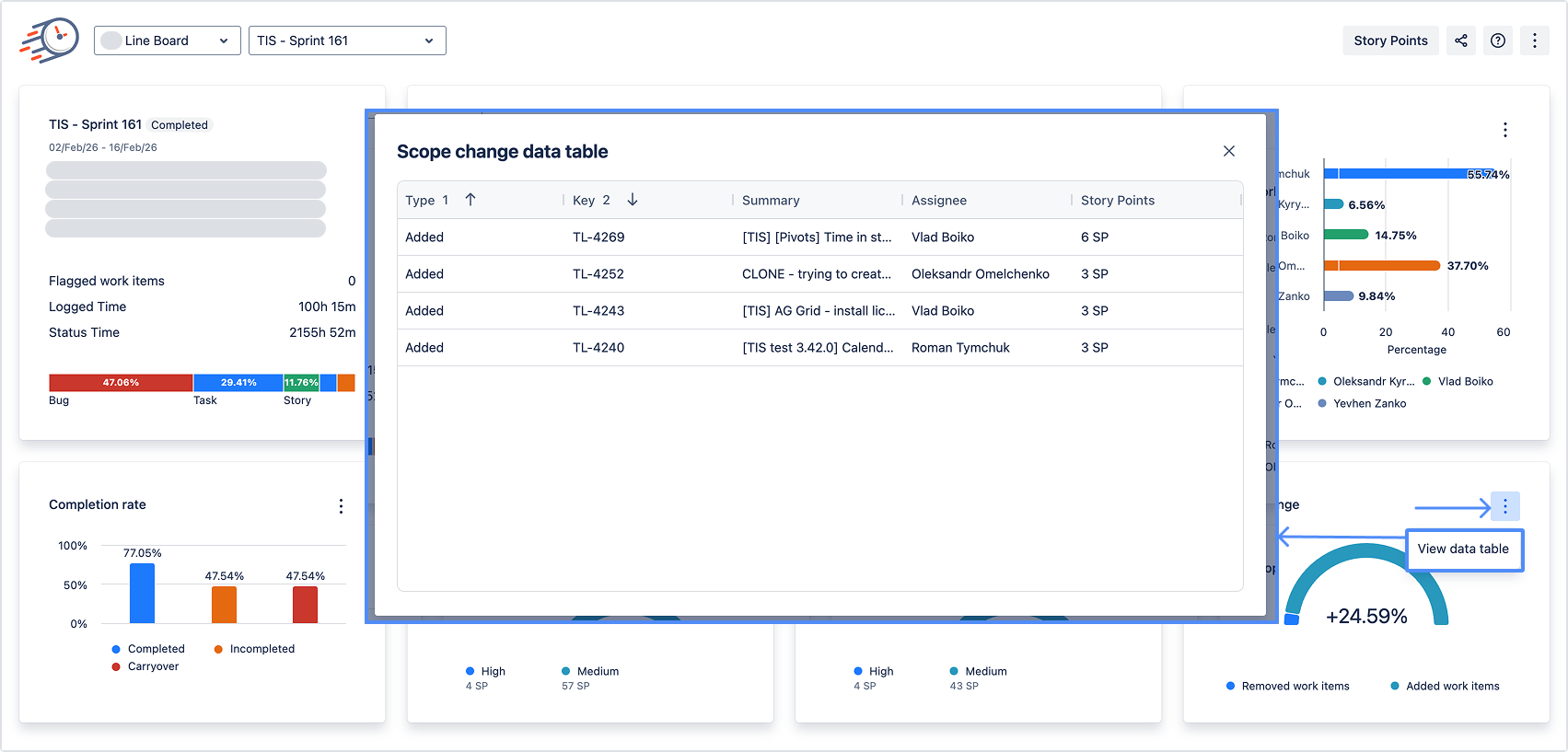
Task: Click issue key TL-4252
Action: click(x=598, y=274)
